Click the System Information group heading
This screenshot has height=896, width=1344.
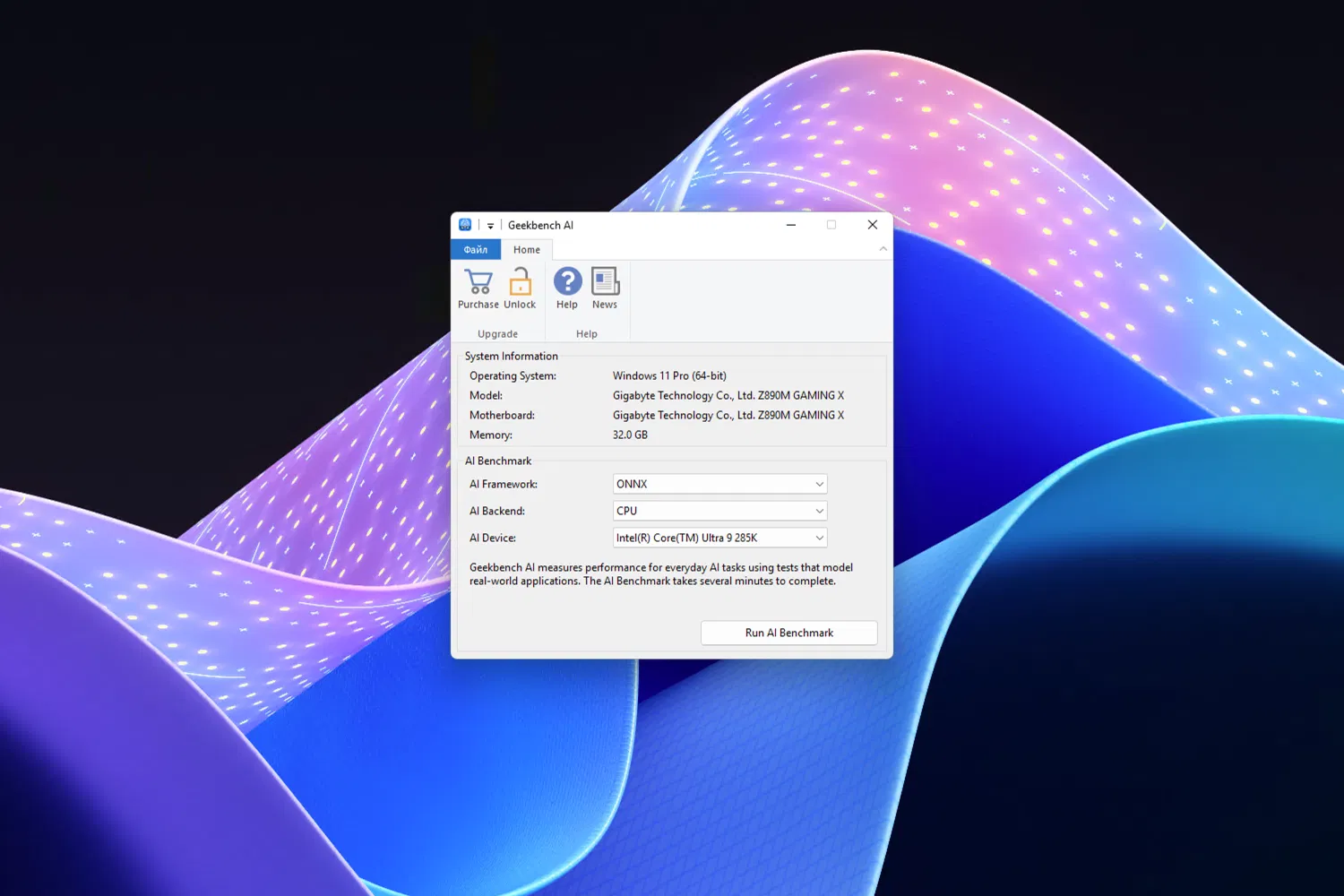click(511, 357)
